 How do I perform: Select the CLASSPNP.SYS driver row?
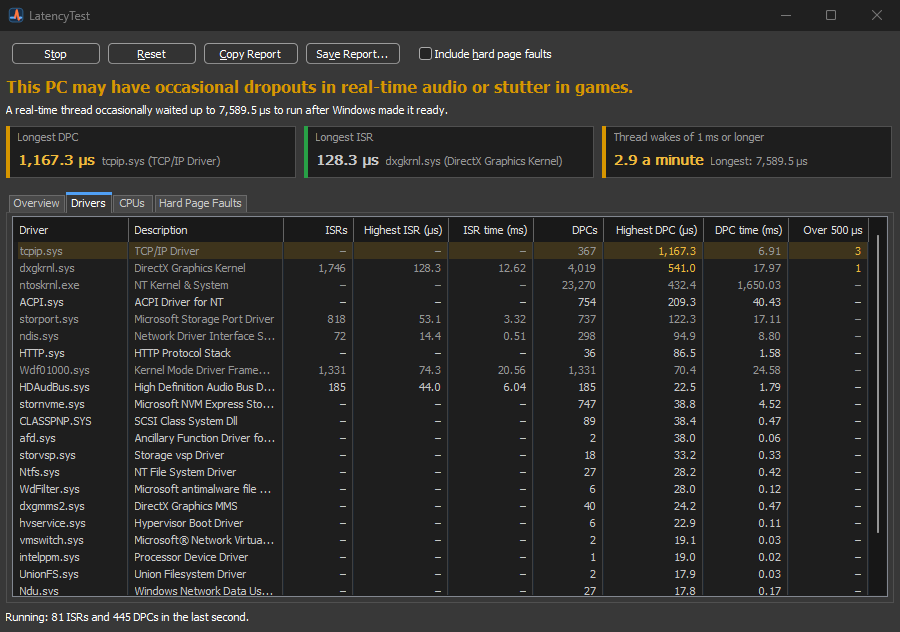coord(440,421)
